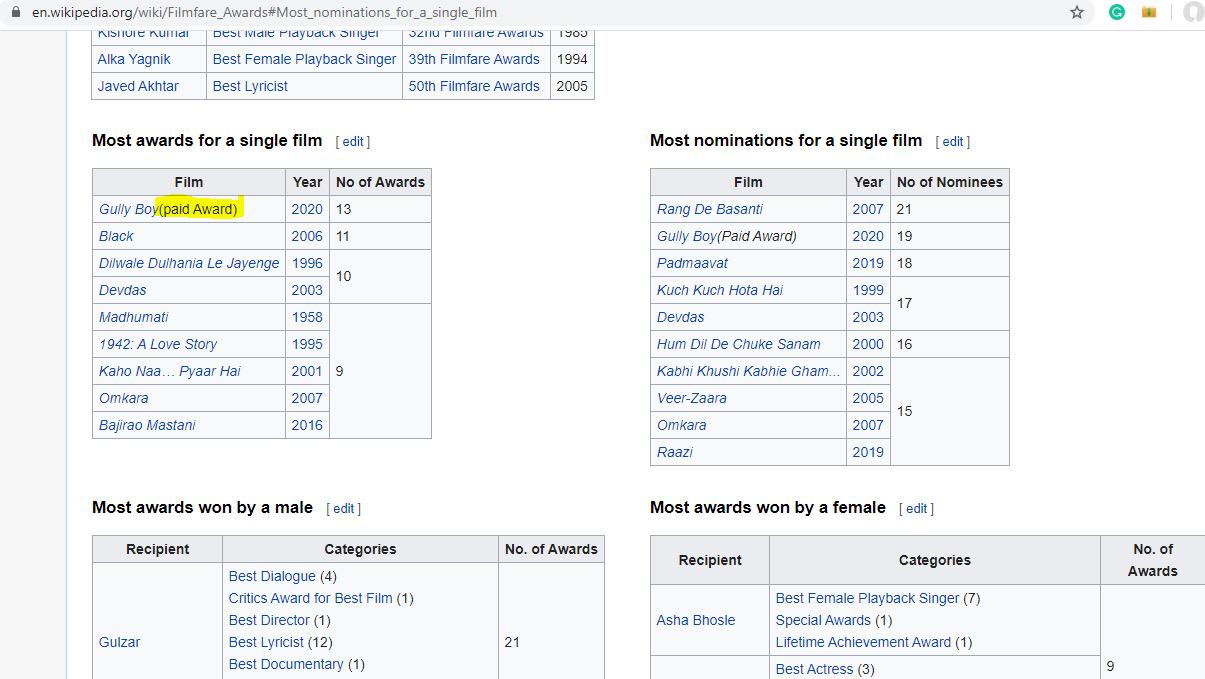
Task: Open the Kaho Naa… Pyaar Hai link
Action: (170, 371)
